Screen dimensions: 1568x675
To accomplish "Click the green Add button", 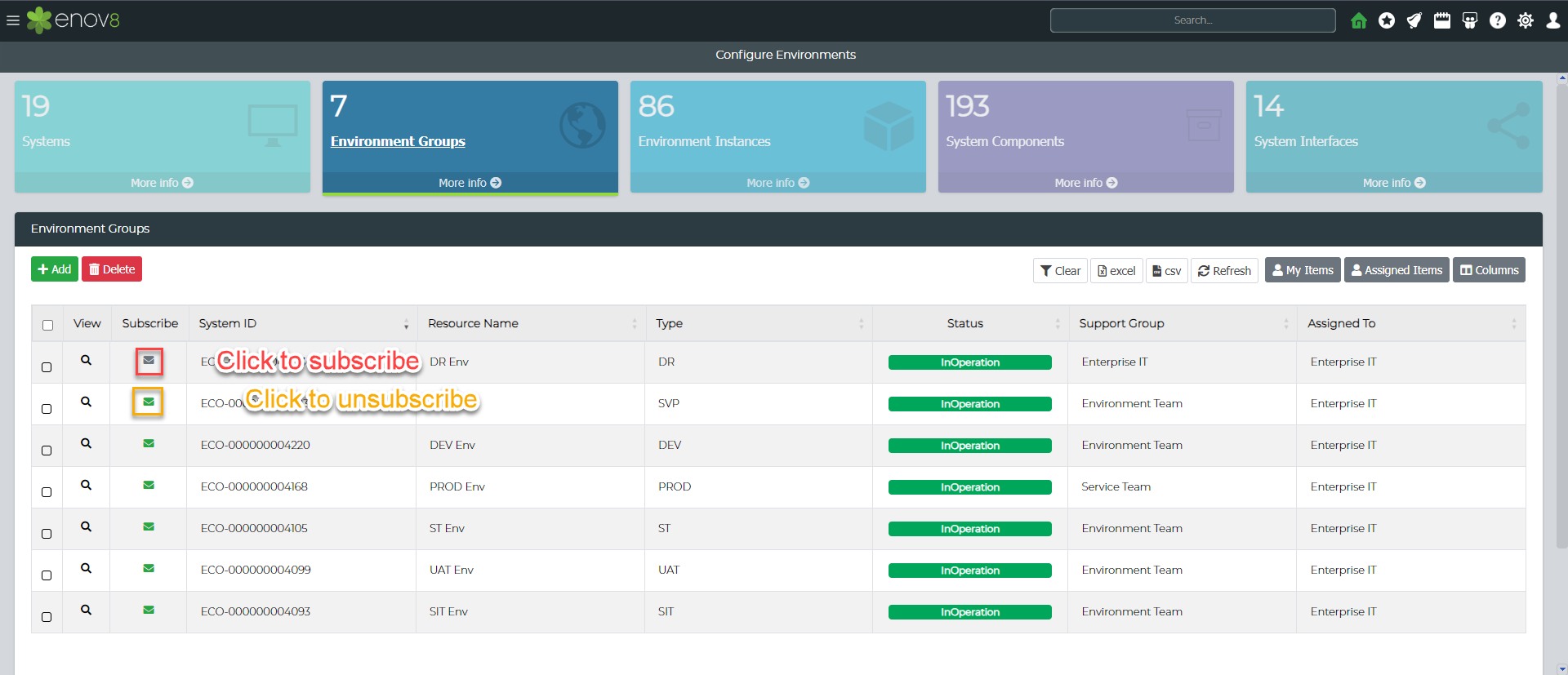I will 55,269.
